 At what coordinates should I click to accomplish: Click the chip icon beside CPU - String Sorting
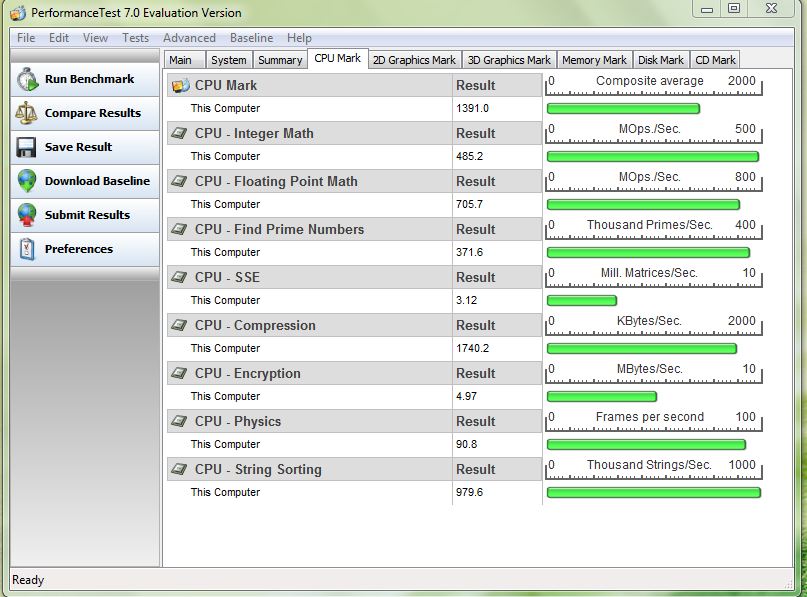point(179,469)
